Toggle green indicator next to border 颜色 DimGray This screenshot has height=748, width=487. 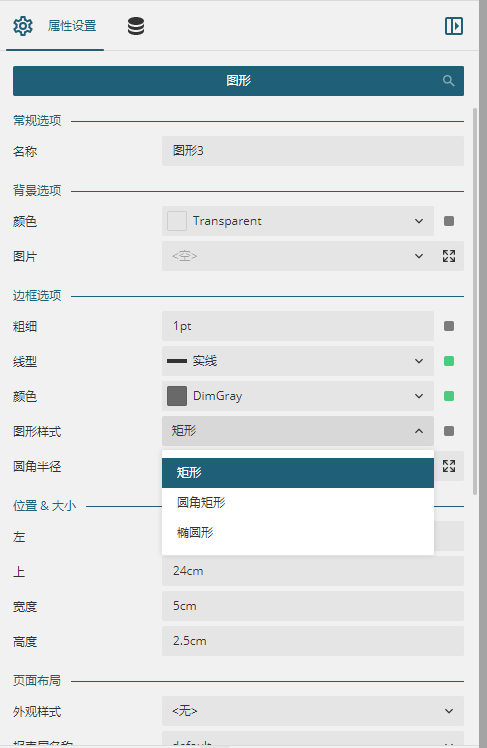[449, 396]
